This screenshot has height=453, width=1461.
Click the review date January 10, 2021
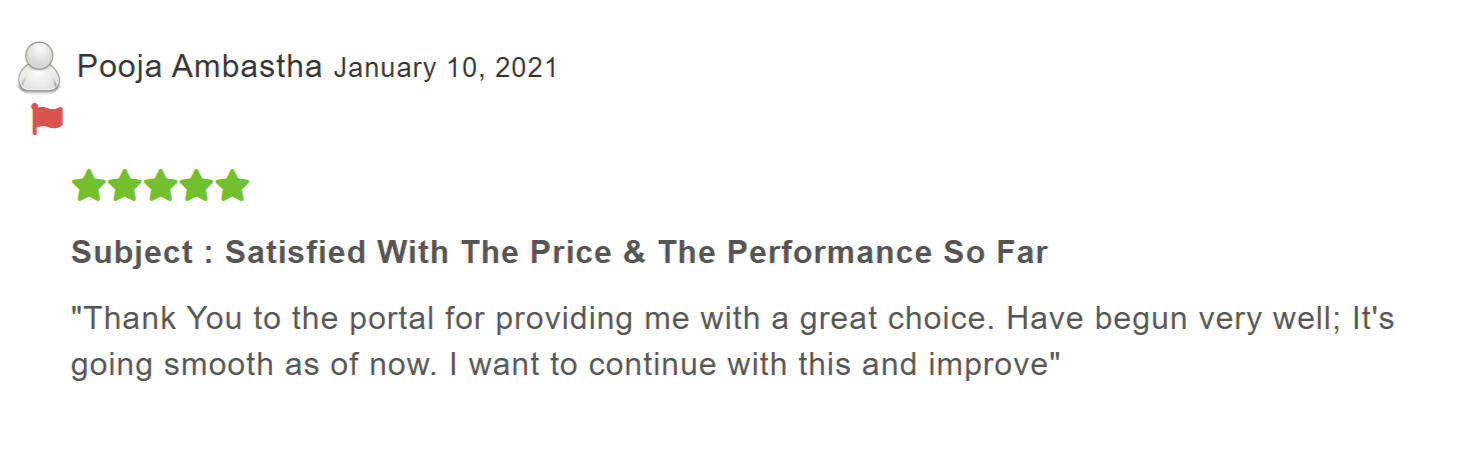pyautogui.click(x=445, y=68)
